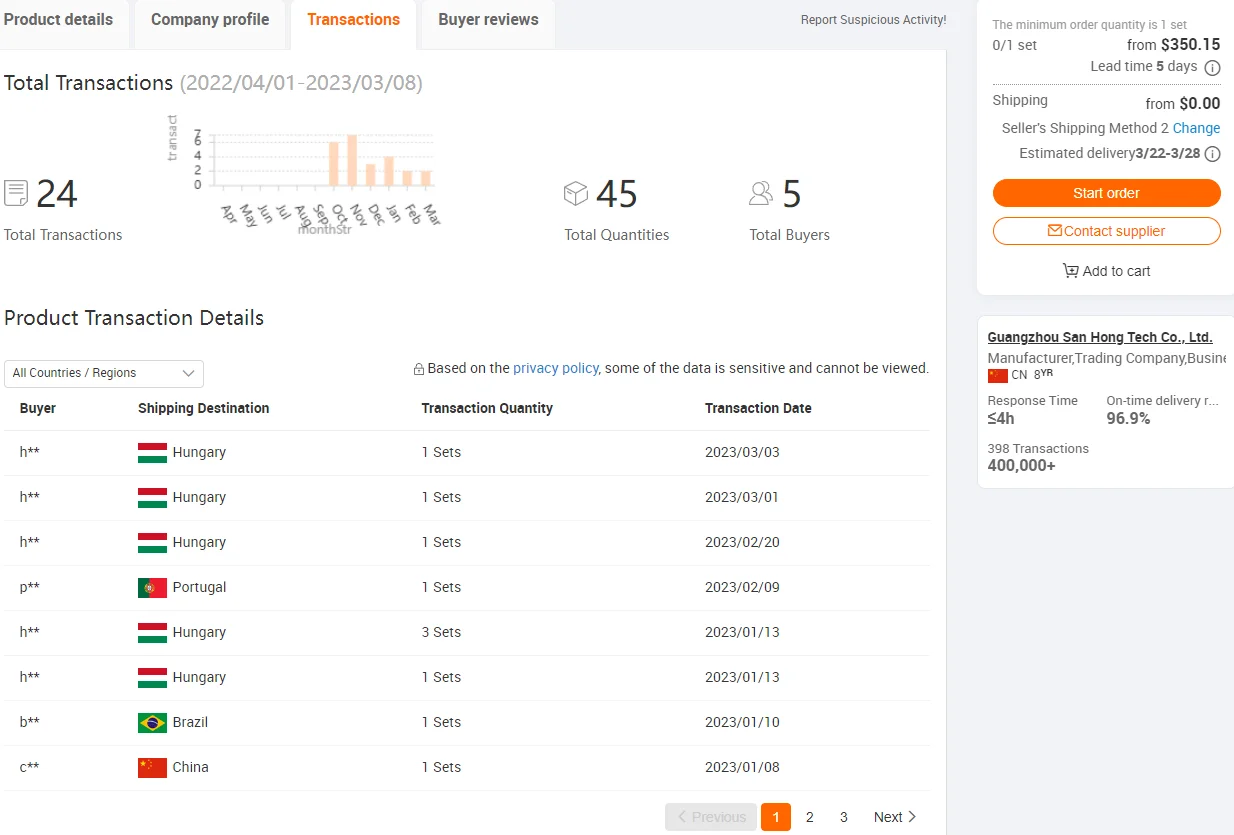Add to cart via cart icon

click(1071, 271)
